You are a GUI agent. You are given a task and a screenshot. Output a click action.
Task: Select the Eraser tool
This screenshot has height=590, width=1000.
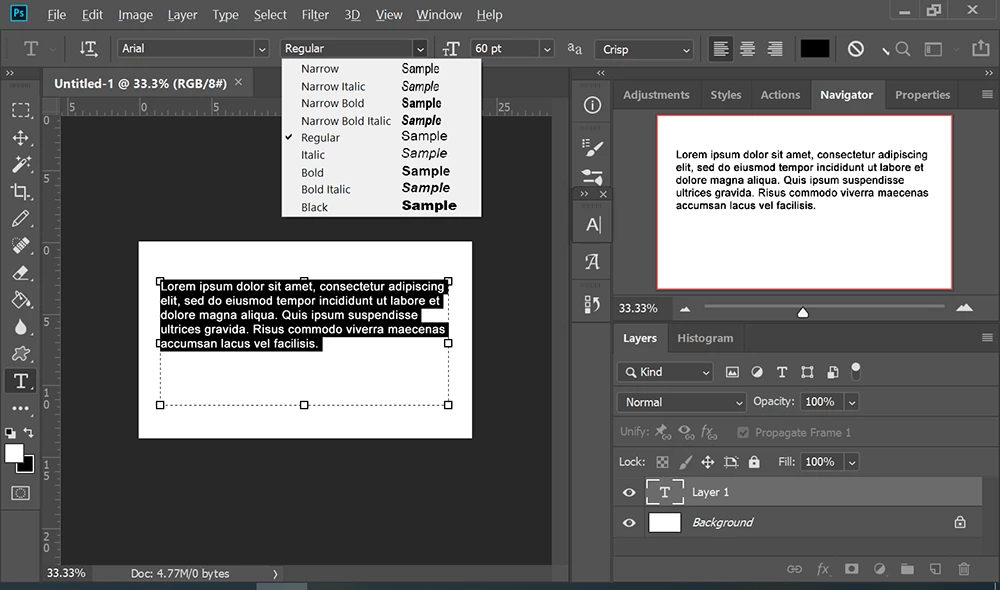coord(20,273)
